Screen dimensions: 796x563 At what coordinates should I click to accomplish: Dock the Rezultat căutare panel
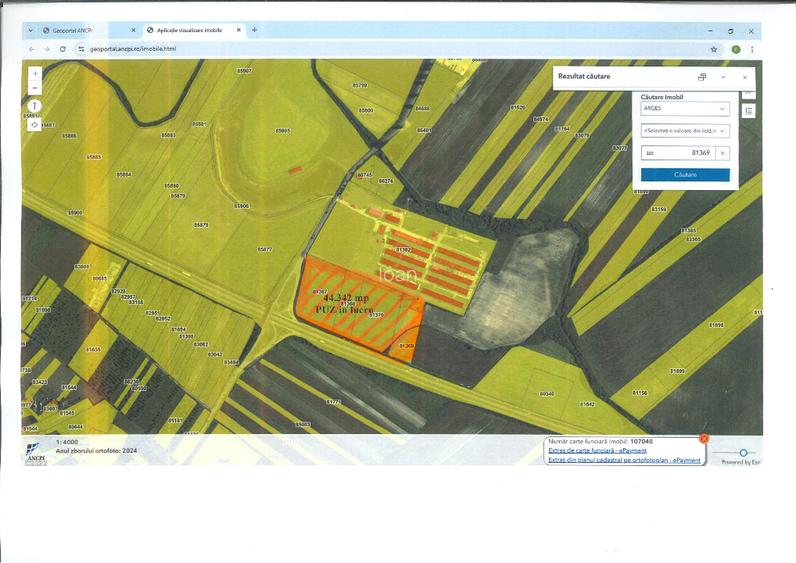point(702,77)
